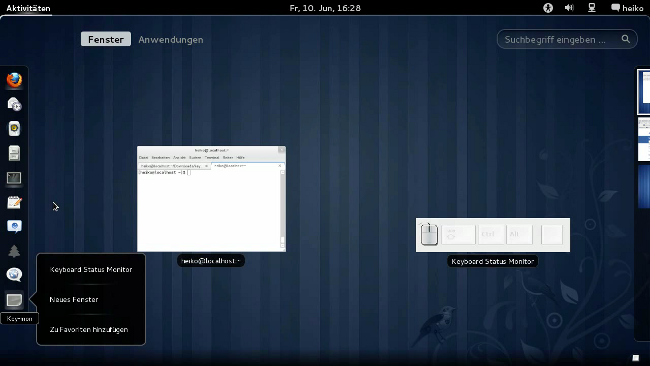Screen dimensions: 650x366
Task: Switch to the first workspace thumbnail
Action: click(643, 92)
